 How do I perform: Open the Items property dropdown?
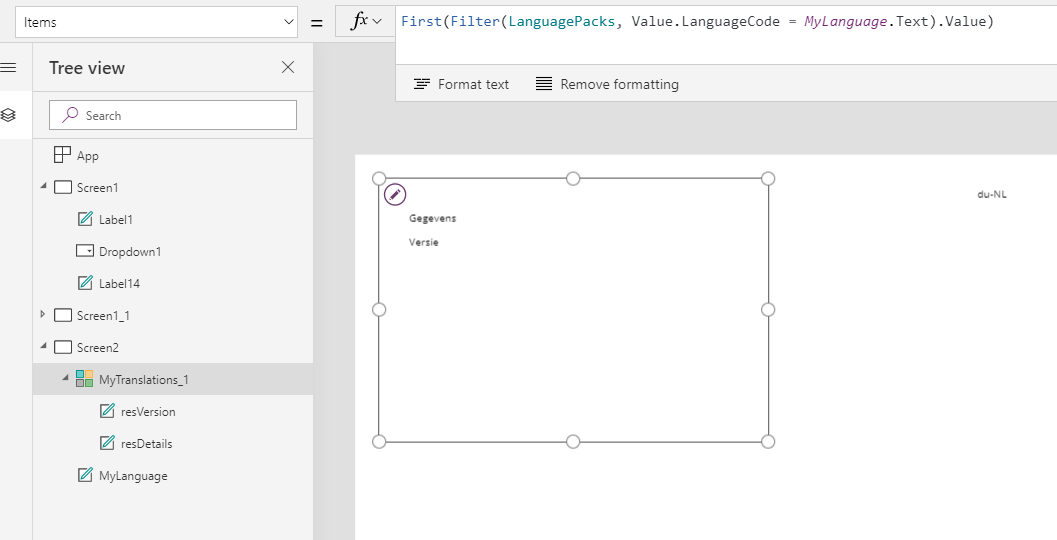pyautogui.click(x=155, y=22)
